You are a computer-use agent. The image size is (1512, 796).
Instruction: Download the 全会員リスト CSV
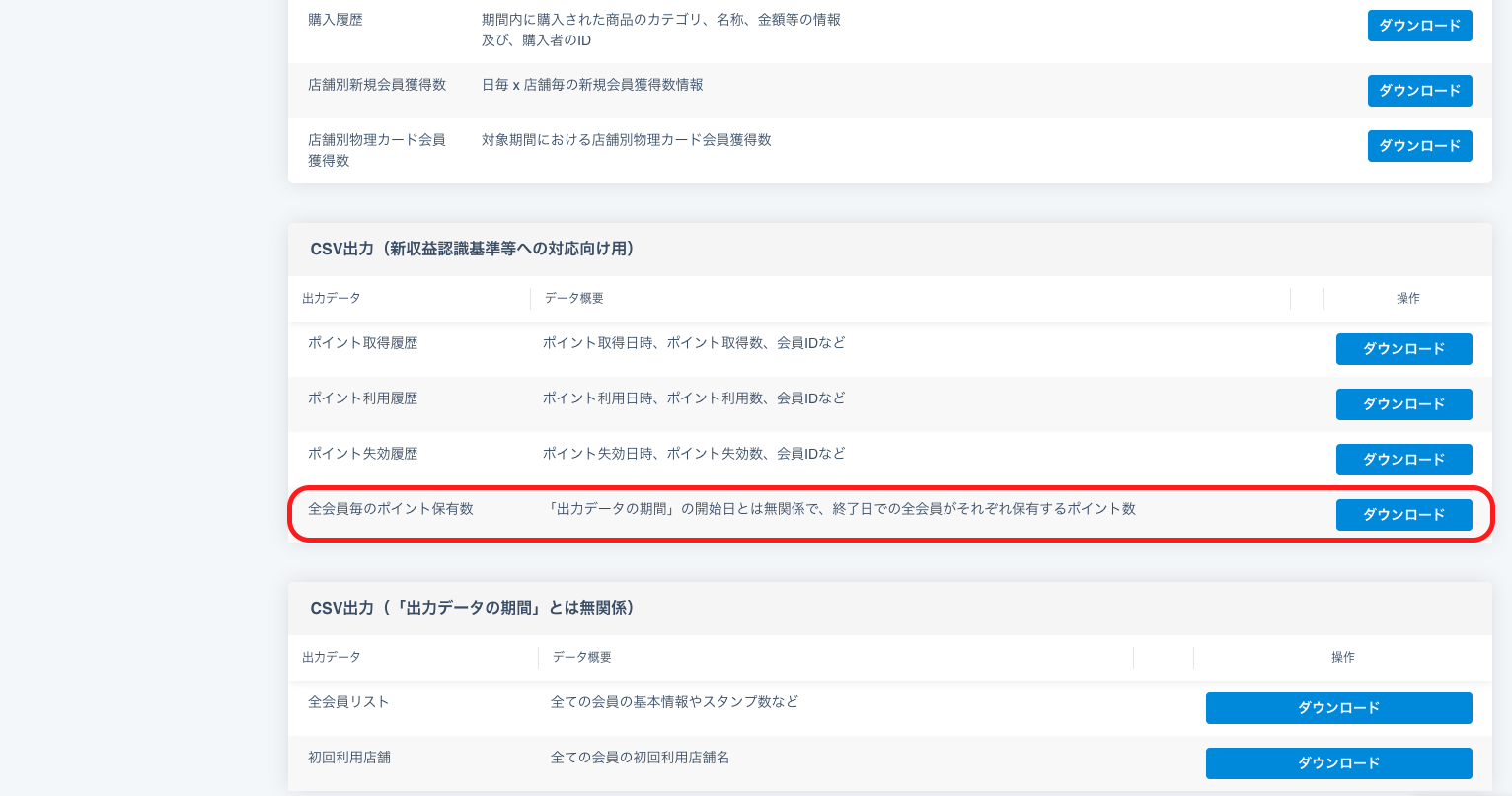[x=1338, y=708]
